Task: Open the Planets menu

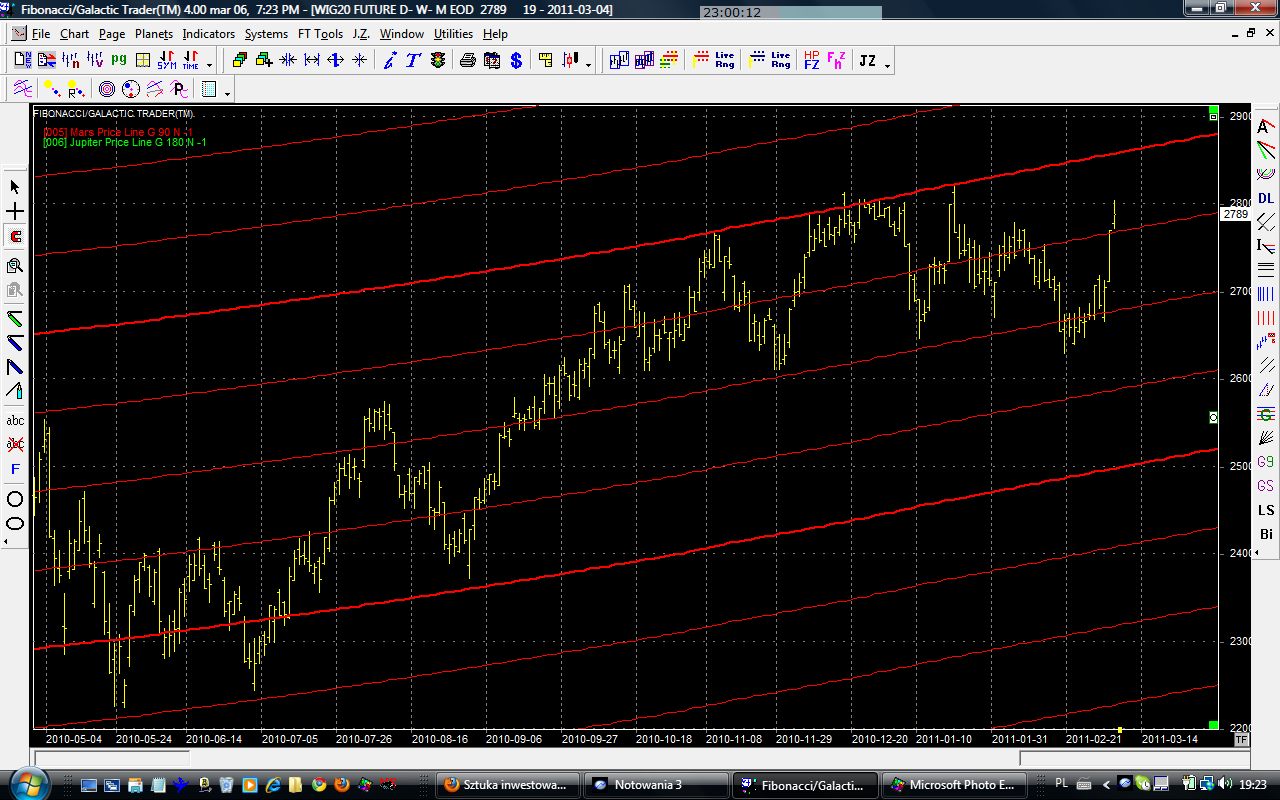Action: 154,34
